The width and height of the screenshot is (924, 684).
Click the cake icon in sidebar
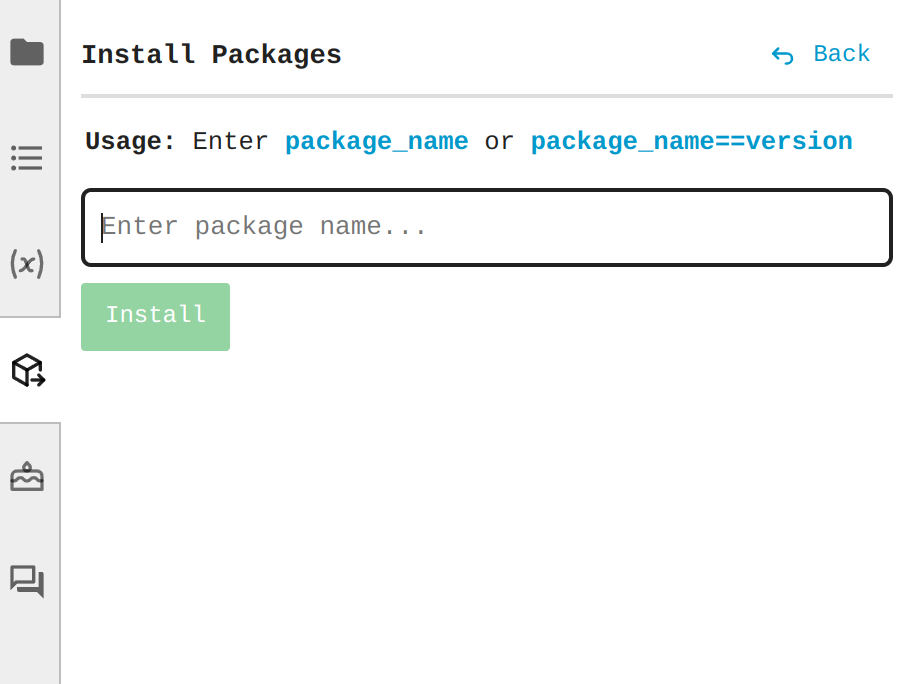click(x=27, y=476)
